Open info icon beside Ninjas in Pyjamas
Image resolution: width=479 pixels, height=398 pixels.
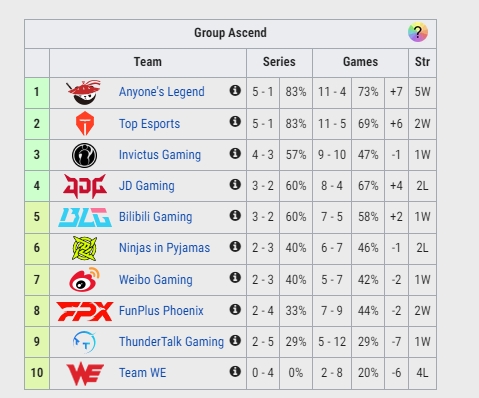pyautogui.click(x=235, y=246)
